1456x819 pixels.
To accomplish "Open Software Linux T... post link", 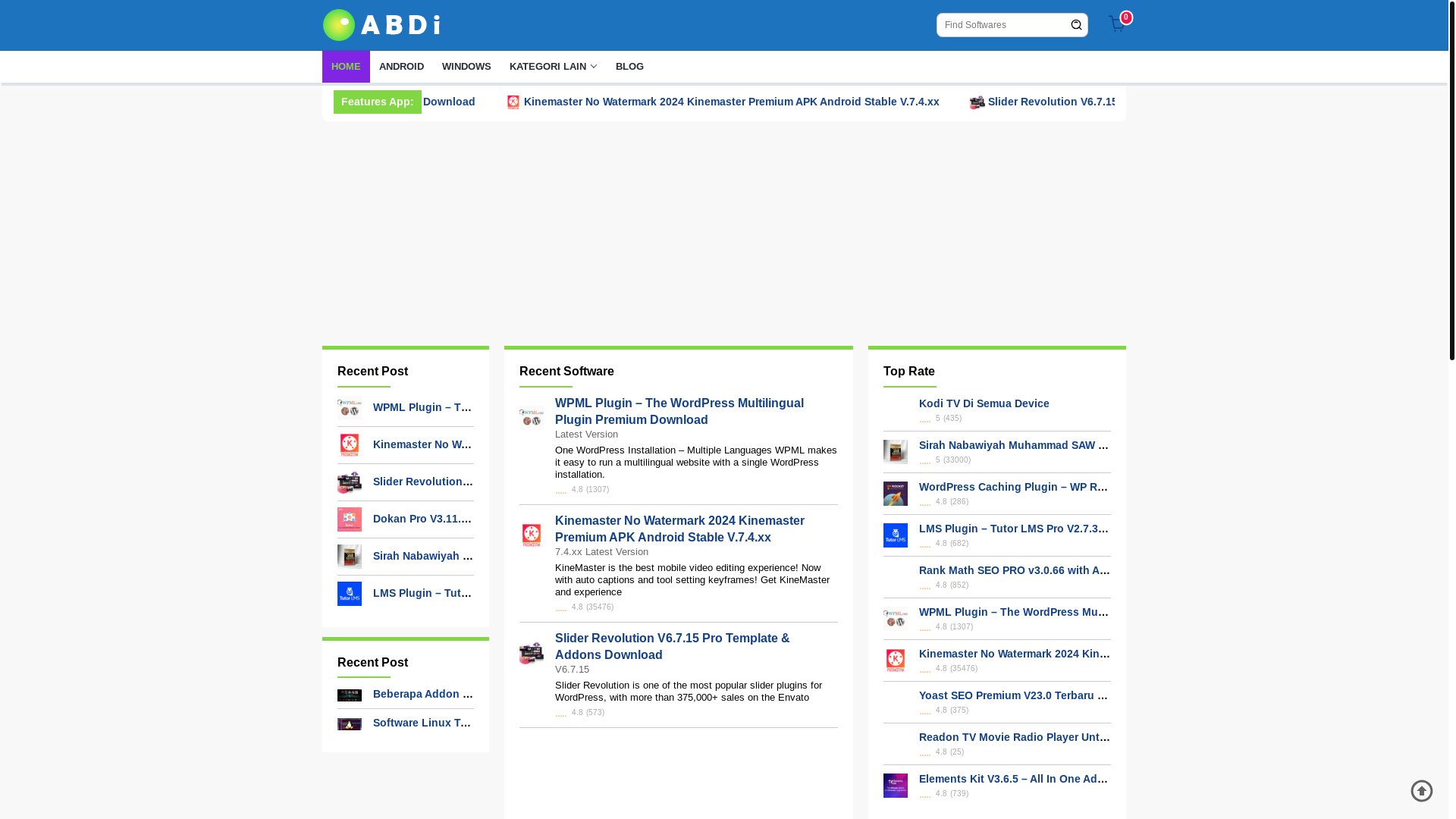I will click(423, 723).
